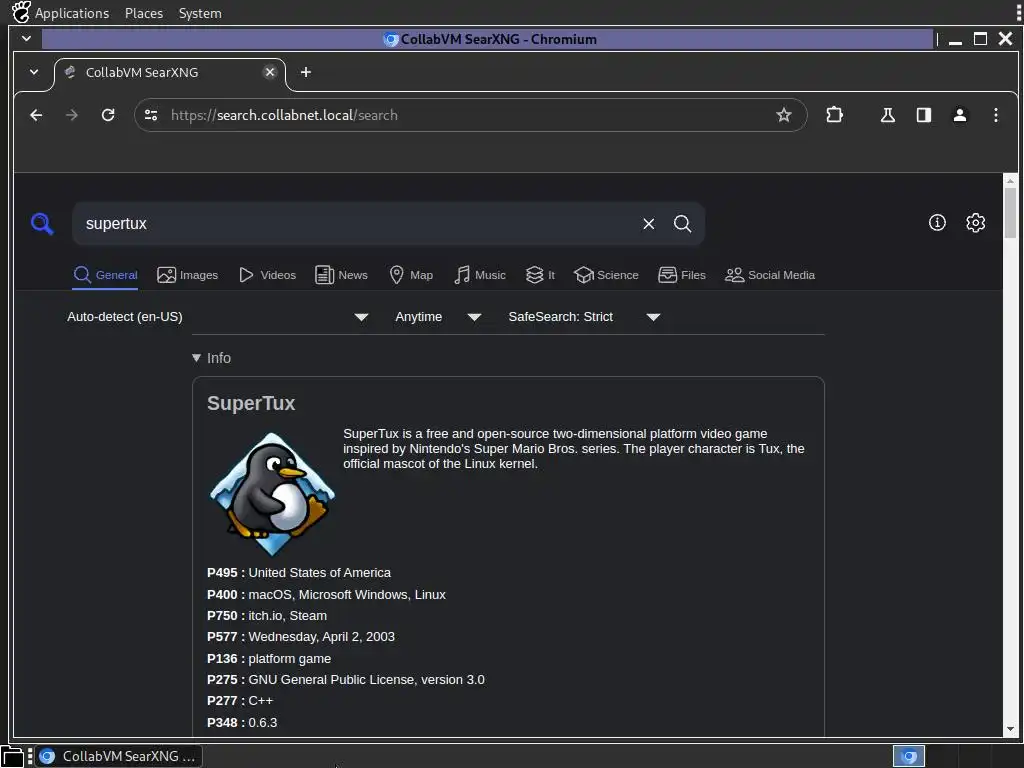
Task: Open SafeSearch: Strict dropdown
Action: point(584,317)
